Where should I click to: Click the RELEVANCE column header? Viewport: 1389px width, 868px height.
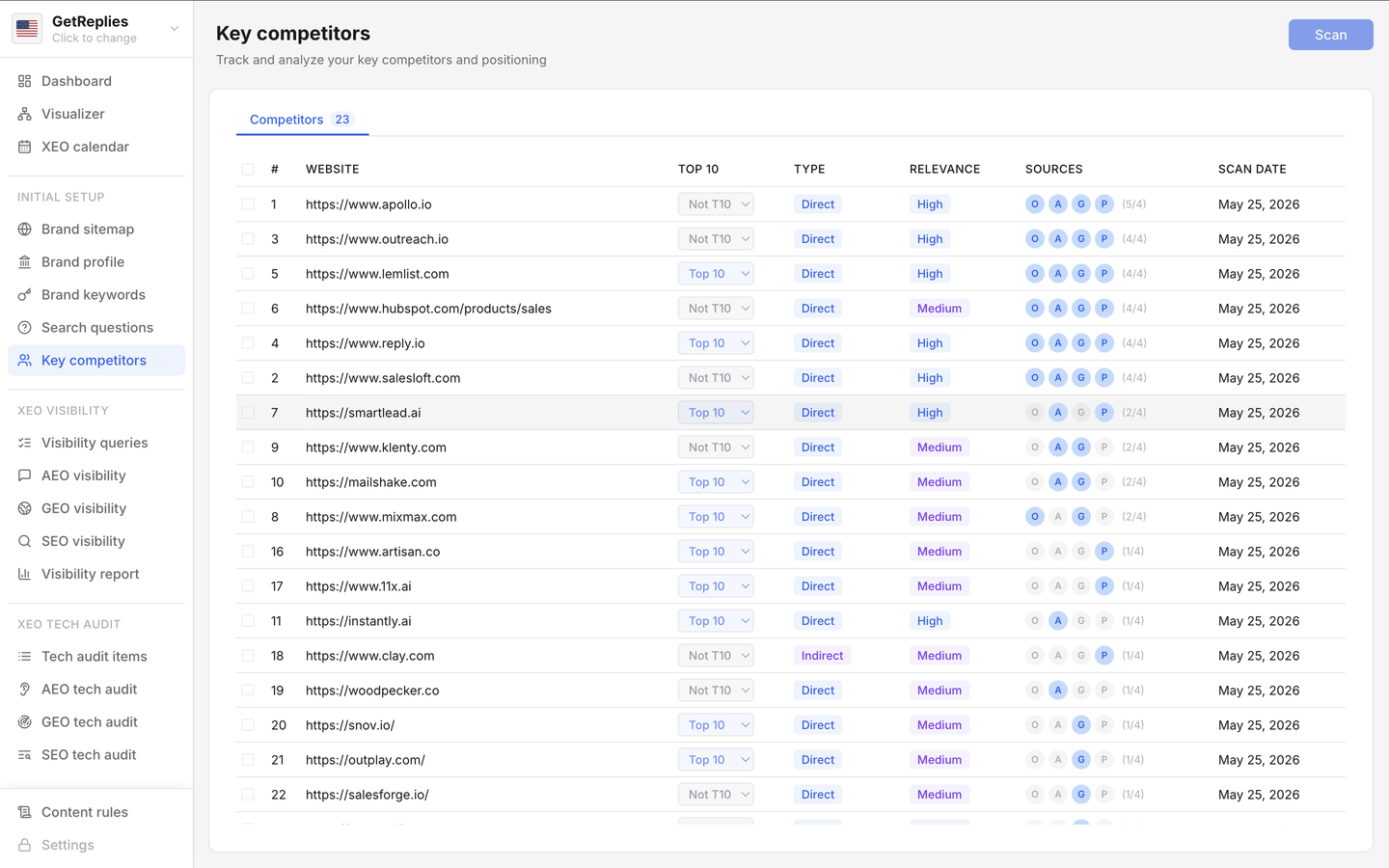point(944,169)
